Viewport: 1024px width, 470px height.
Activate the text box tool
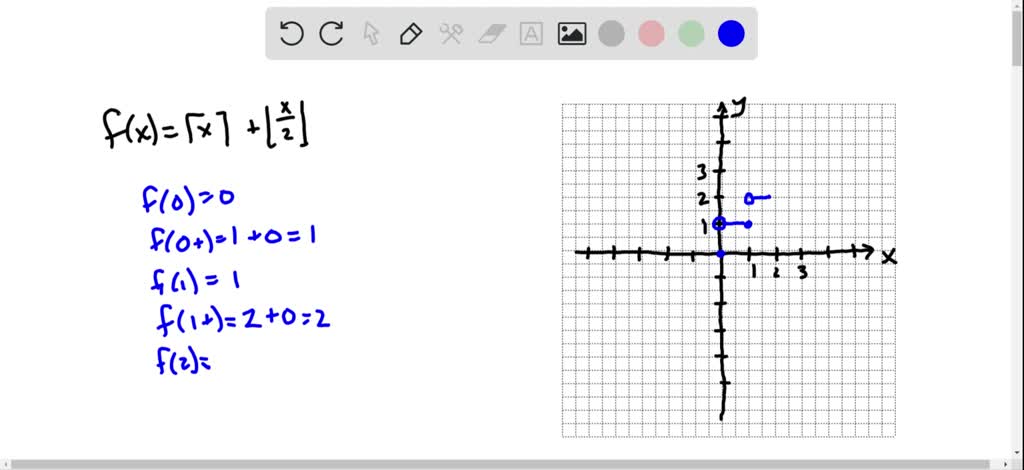tap(531, 34)
